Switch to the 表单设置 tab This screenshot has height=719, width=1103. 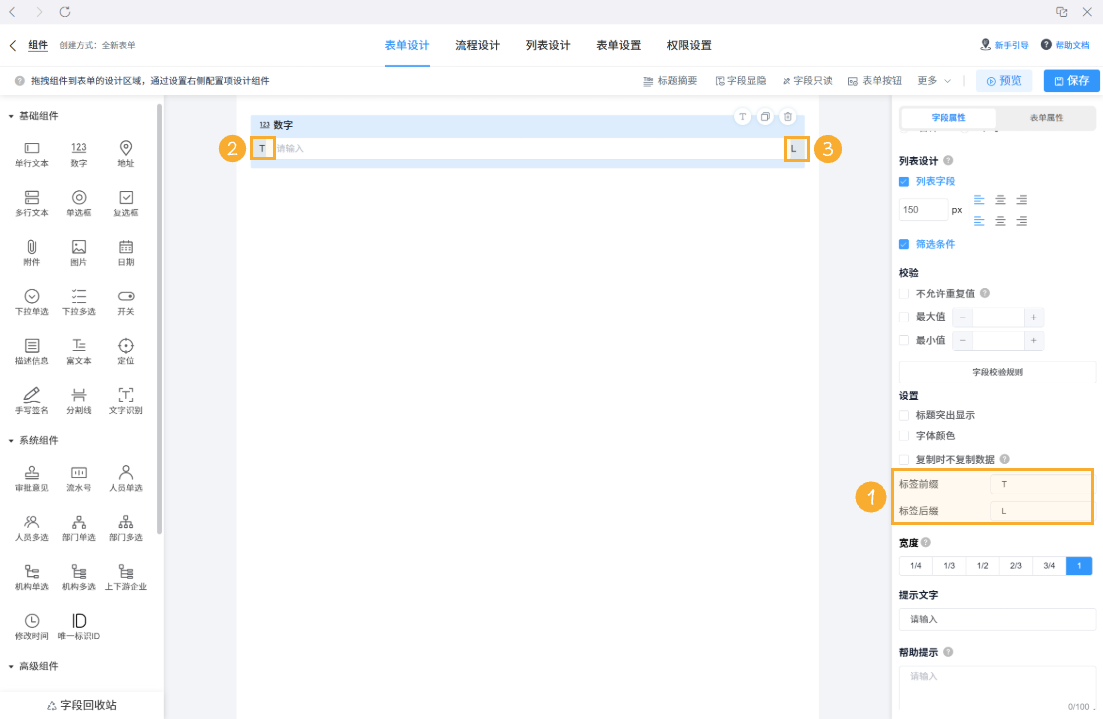point(619,45)
